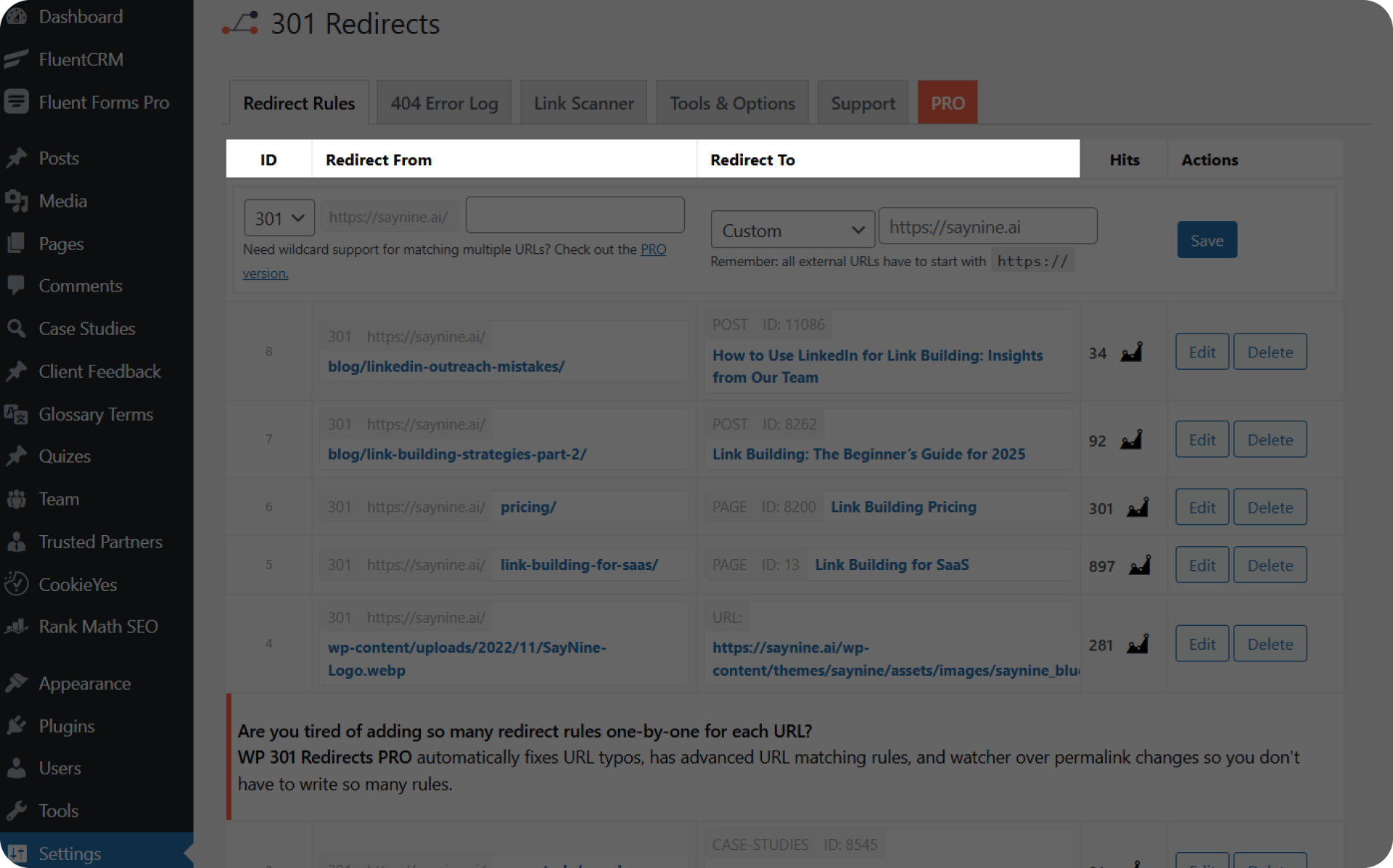Click the Redirect From path input field

point(575,215)
